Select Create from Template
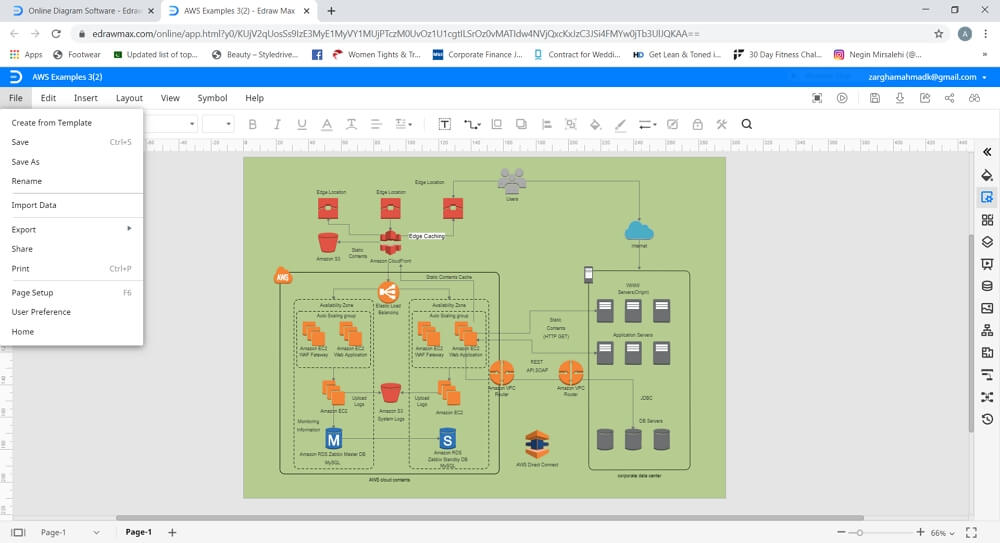The width and height of the screenshot is (1000, 543). click(52, 123)
